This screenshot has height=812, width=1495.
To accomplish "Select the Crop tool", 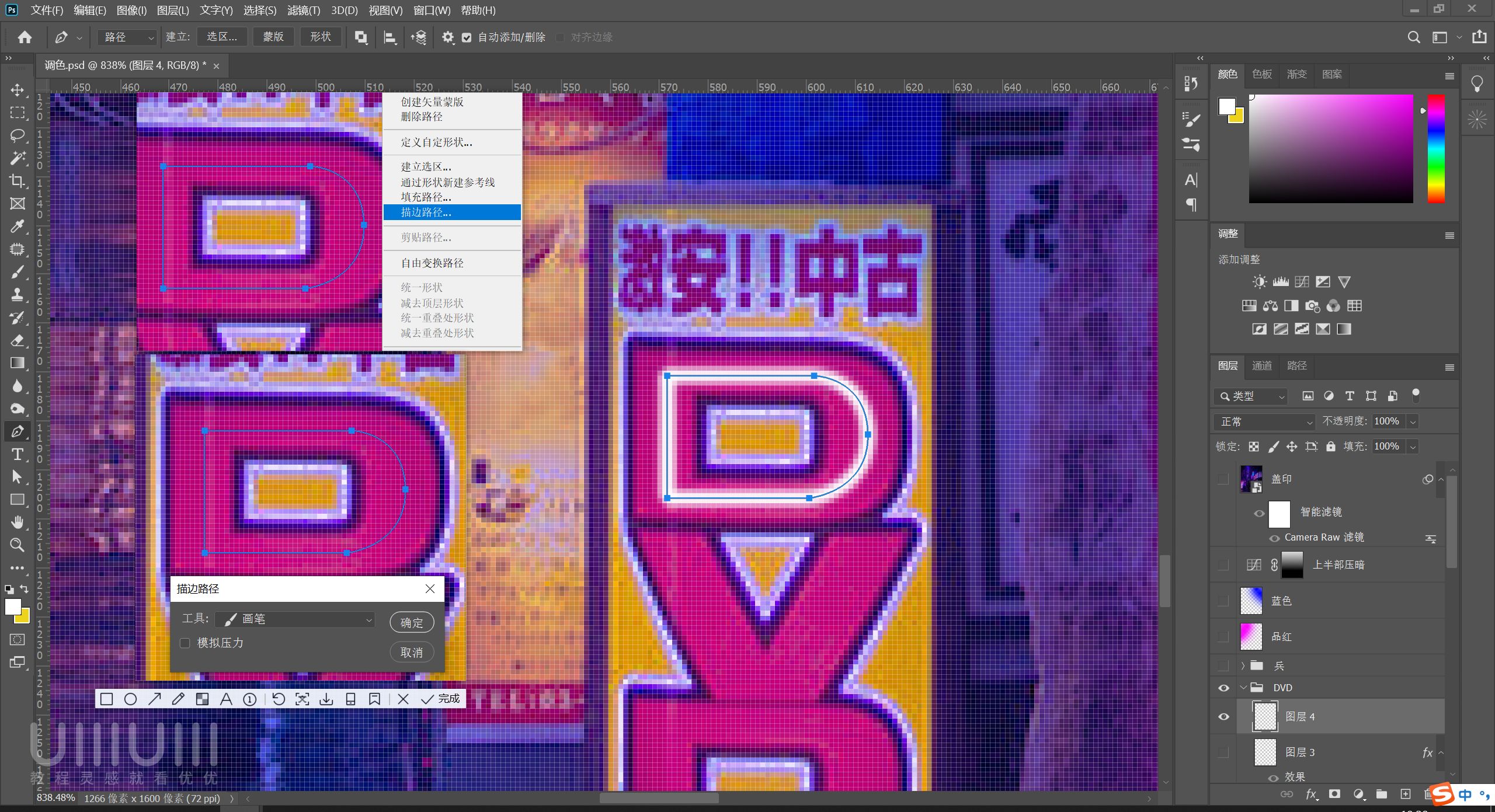I will tap(18, 181).
